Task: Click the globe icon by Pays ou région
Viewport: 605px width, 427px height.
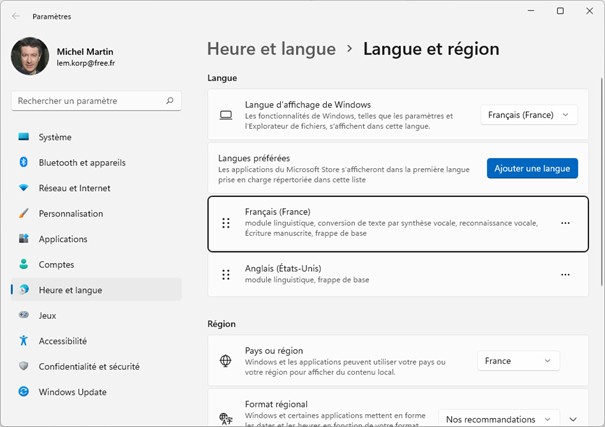Action: point(225,361)
